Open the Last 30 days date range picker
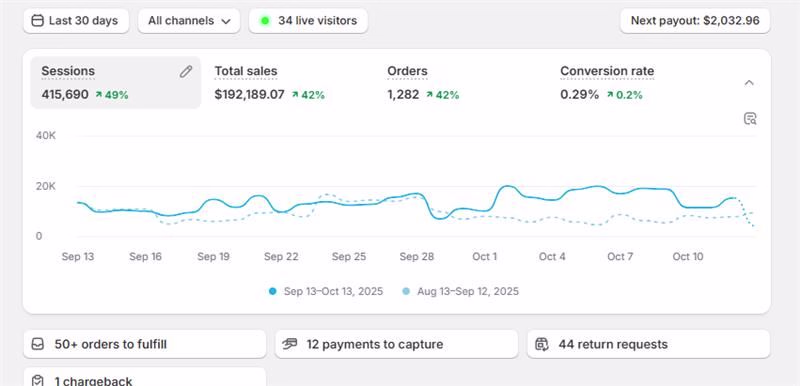Viewport: 800px width, 386px height. pos(76,21)
